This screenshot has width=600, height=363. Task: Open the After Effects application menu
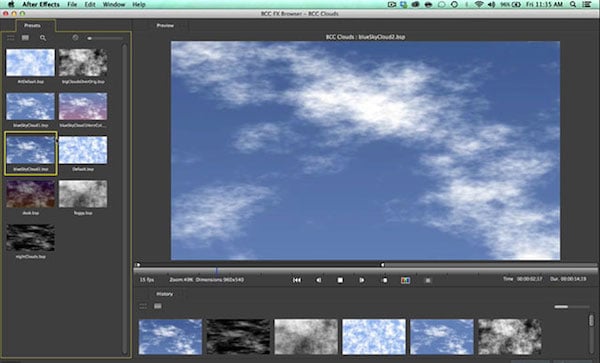coord(41,5)
